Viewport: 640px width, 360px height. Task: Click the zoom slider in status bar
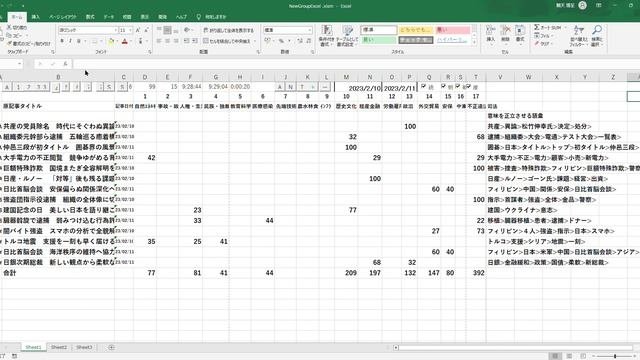click(x=616, y=356)
